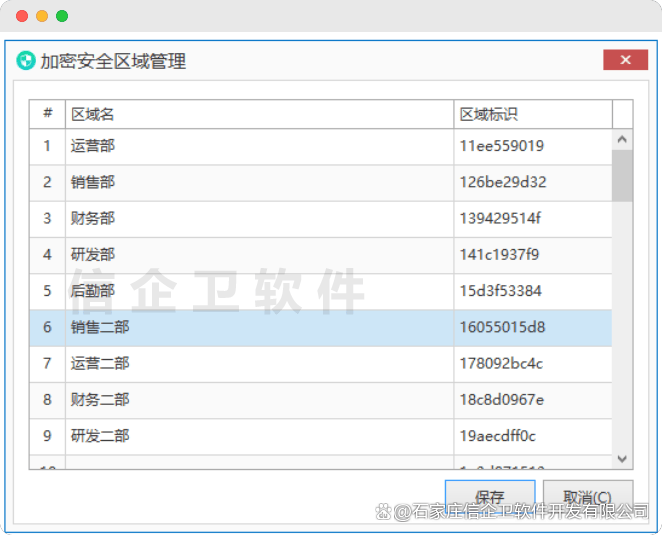The image size is (662, 535).
Task: Sort by the 区域名 column header
Action: click(x=258, y=114)
